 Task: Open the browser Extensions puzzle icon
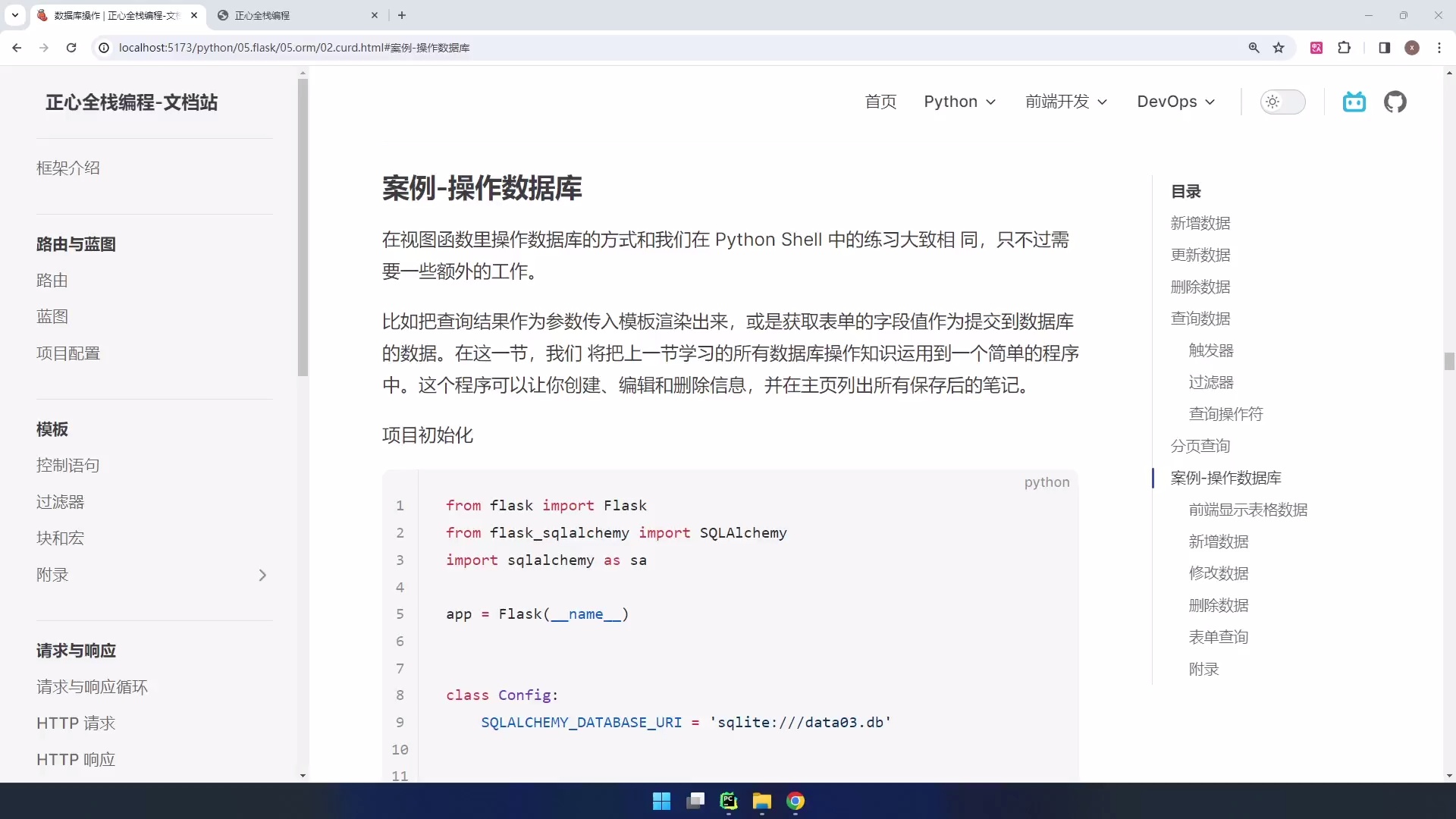click(1345, 47)
